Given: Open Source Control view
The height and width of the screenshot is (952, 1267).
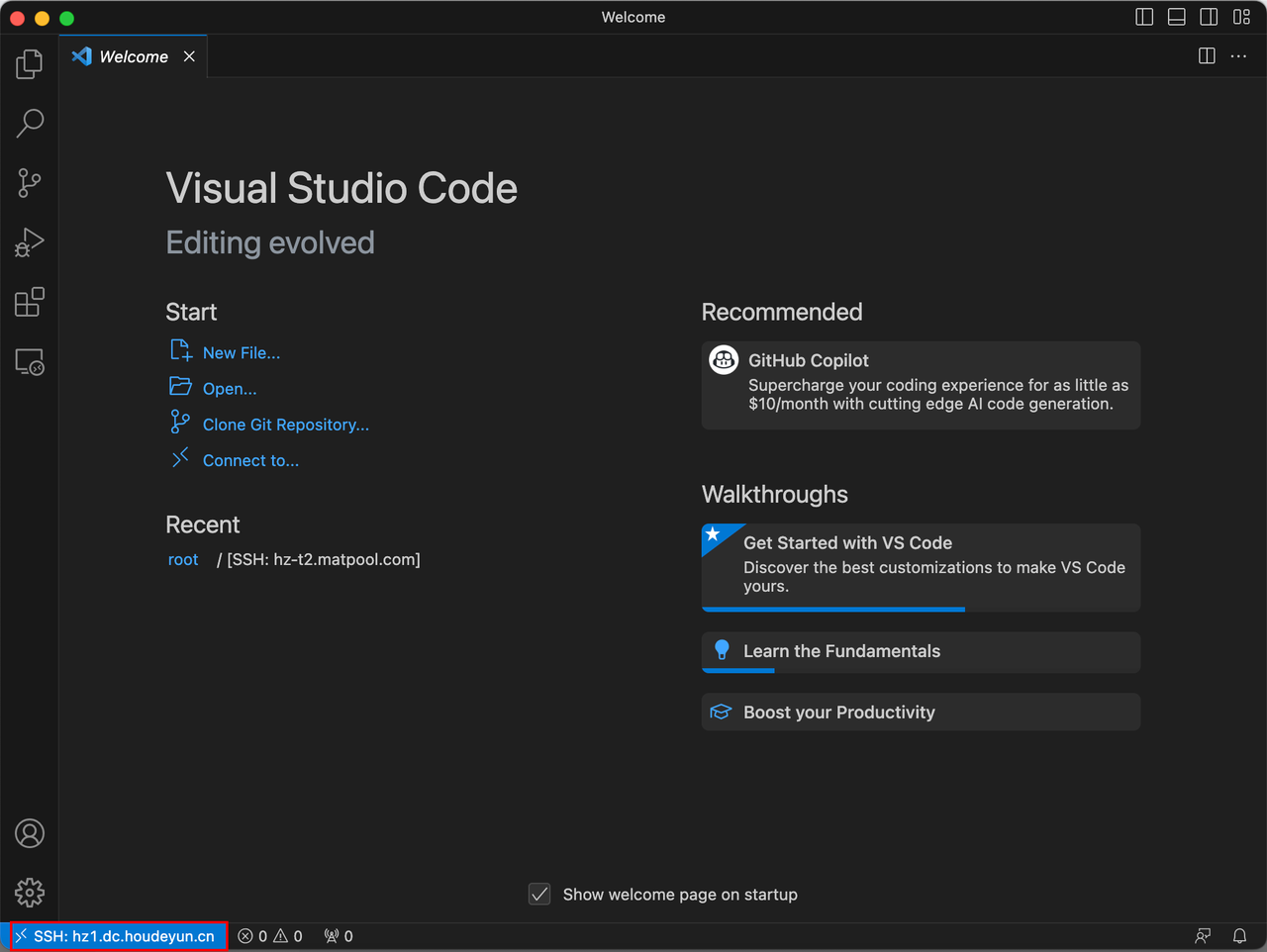Looking at the screenshot, I should [x=30, y=183].
